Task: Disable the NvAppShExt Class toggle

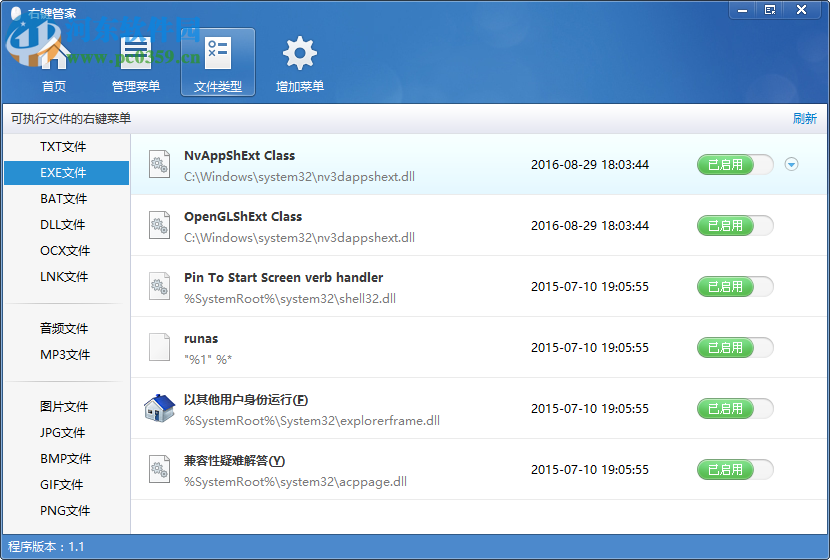Action: pyautogui.click(x=735, y=165)
